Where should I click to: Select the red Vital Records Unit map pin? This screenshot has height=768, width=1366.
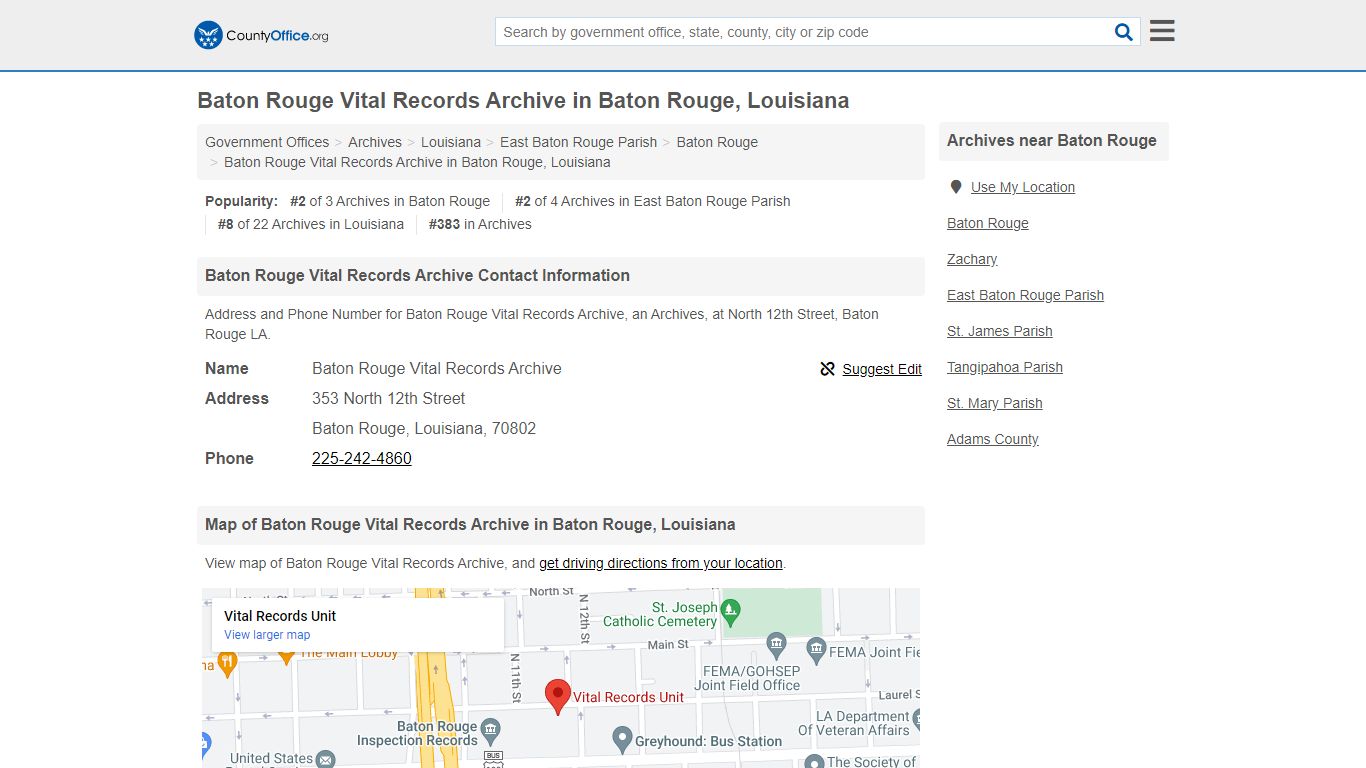[557, 697]
